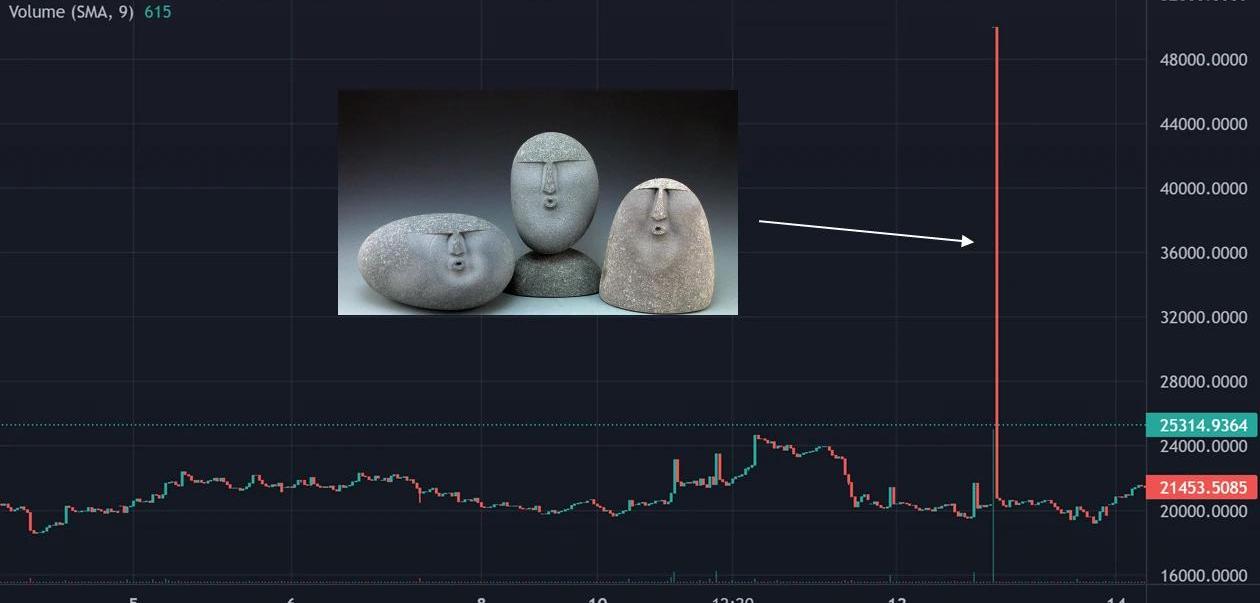This screenshot has height=603, width=1260.
Task: Click the 40000.0000 price axis label
Action: pos(1203,189)
